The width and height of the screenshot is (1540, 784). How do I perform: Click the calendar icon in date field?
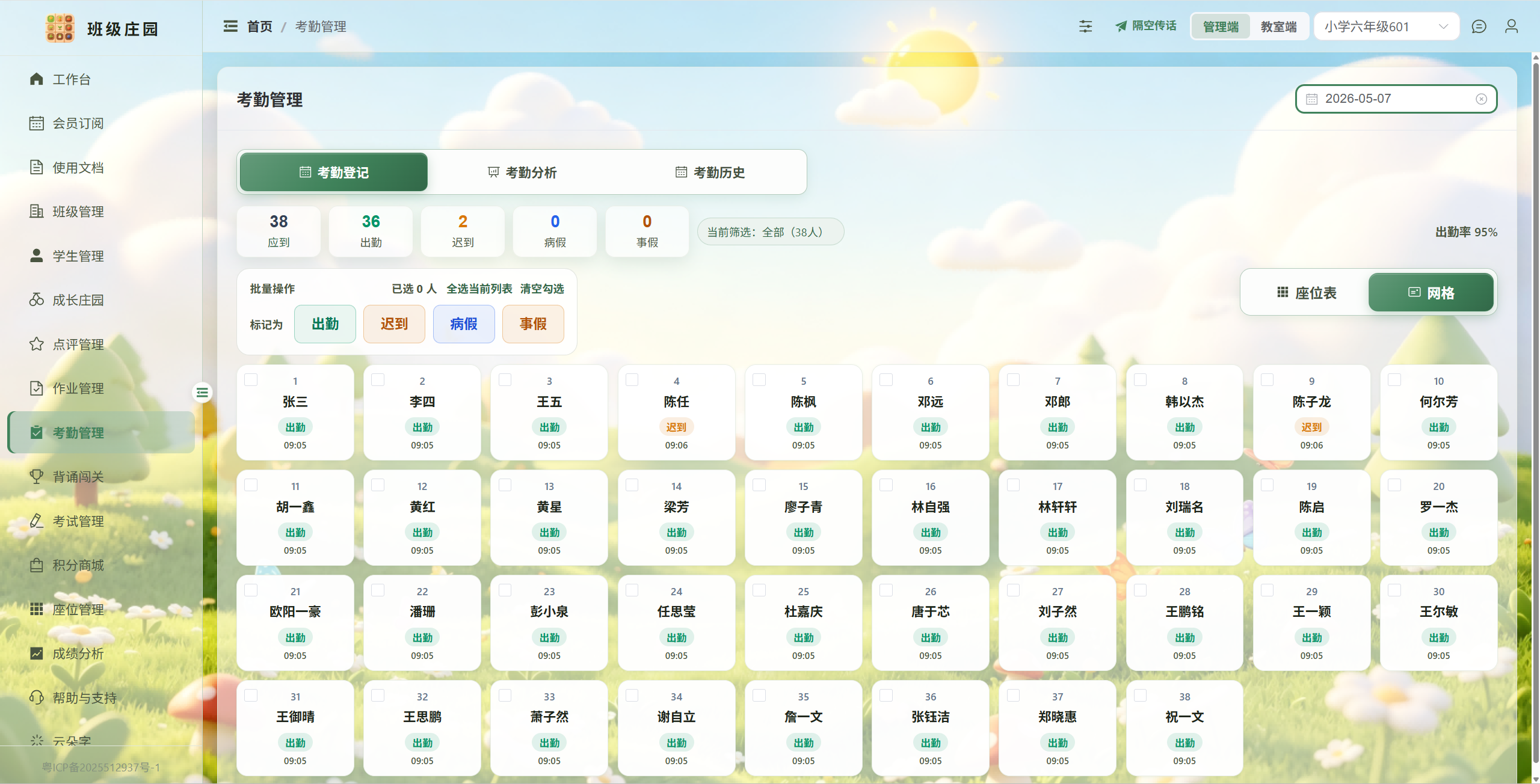(x=1312, y=99)
